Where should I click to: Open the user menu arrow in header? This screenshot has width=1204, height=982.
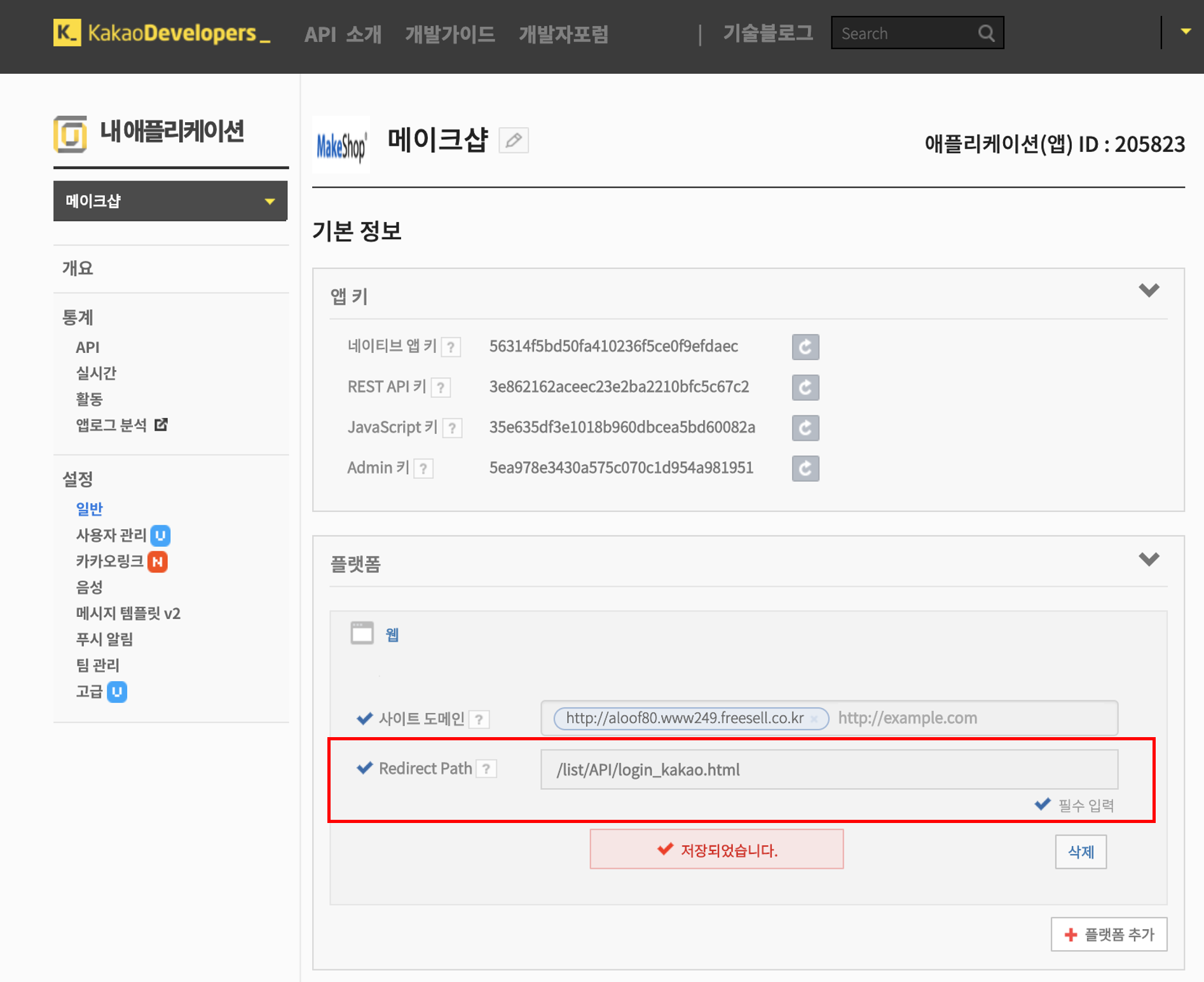point(1186,31)
